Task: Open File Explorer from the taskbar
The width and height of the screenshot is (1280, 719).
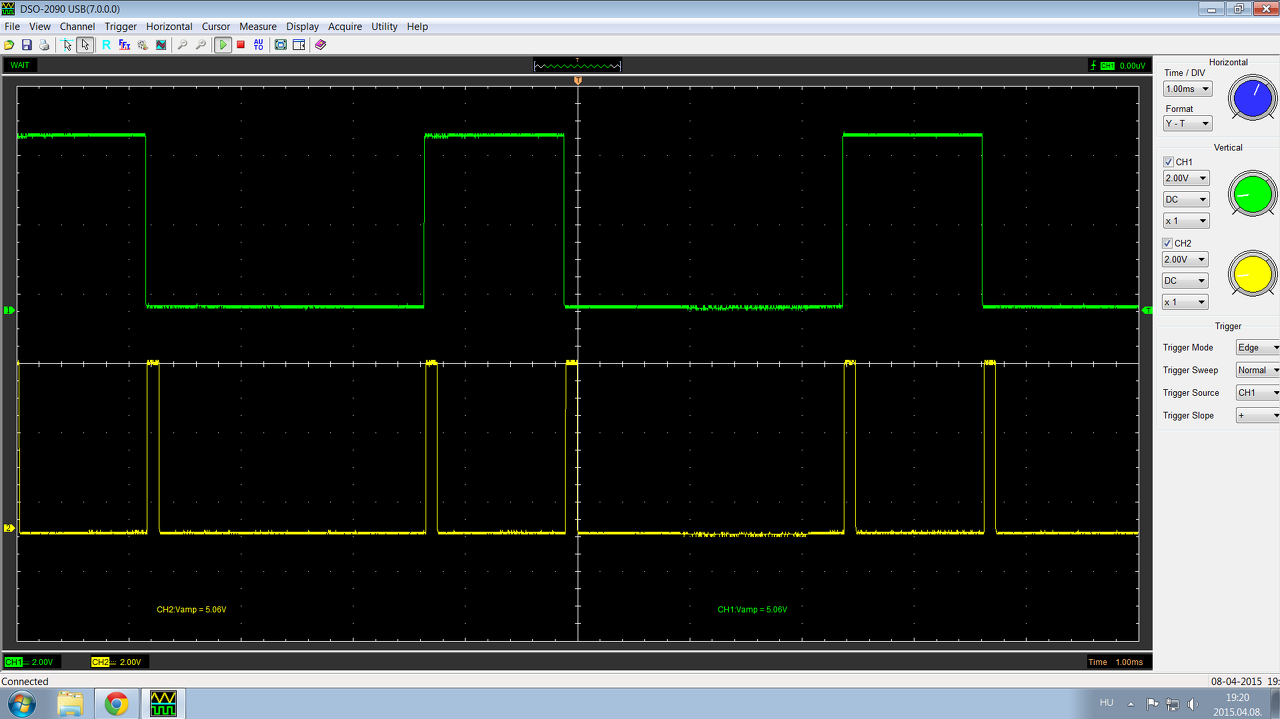Action: tap(70, 704)
